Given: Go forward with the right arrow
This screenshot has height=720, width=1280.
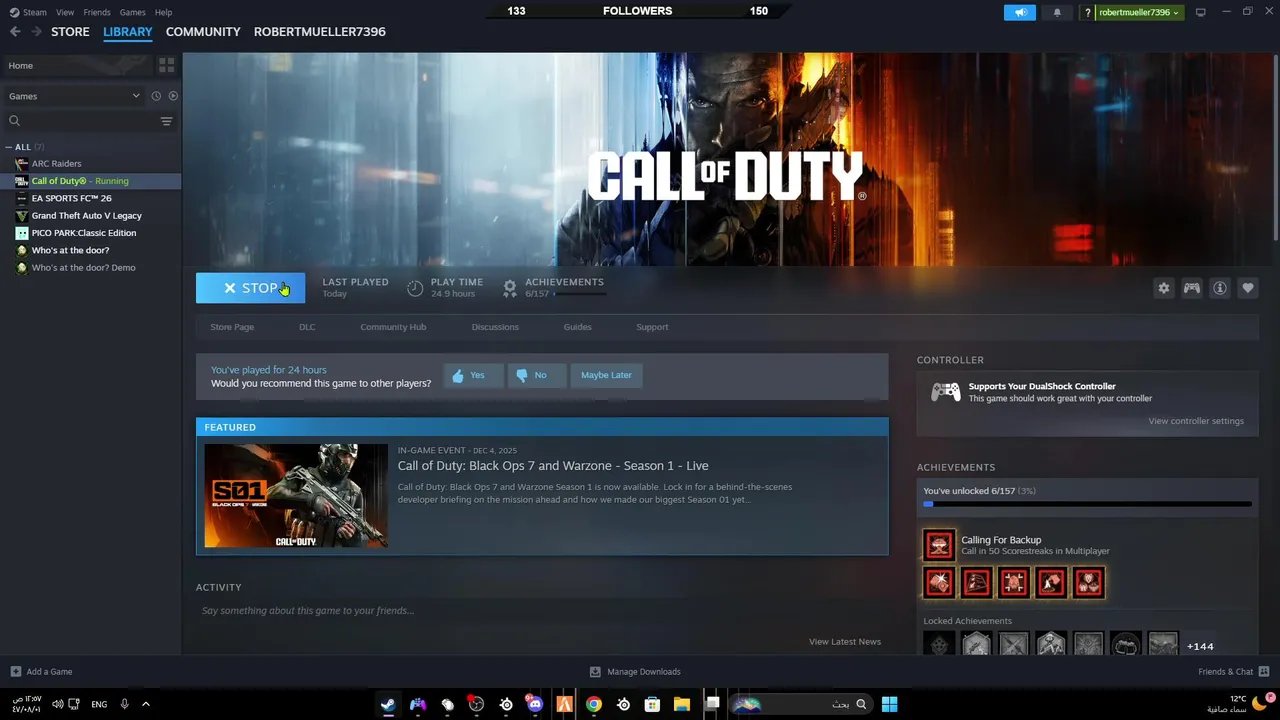Looking at the screenshot, I should click(37, 32).
